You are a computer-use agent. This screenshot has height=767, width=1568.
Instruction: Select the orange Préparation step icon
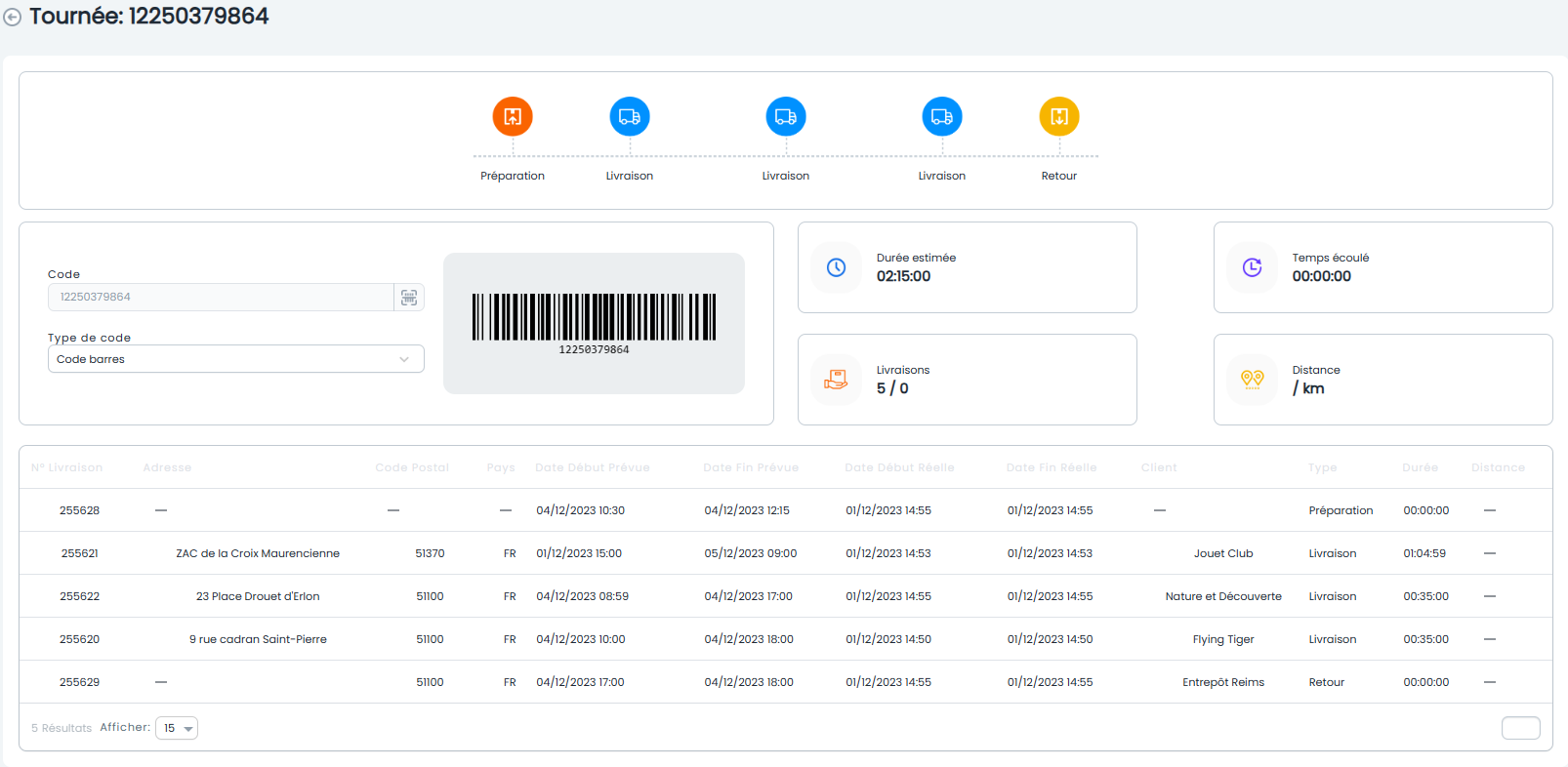tap(513, 117)
